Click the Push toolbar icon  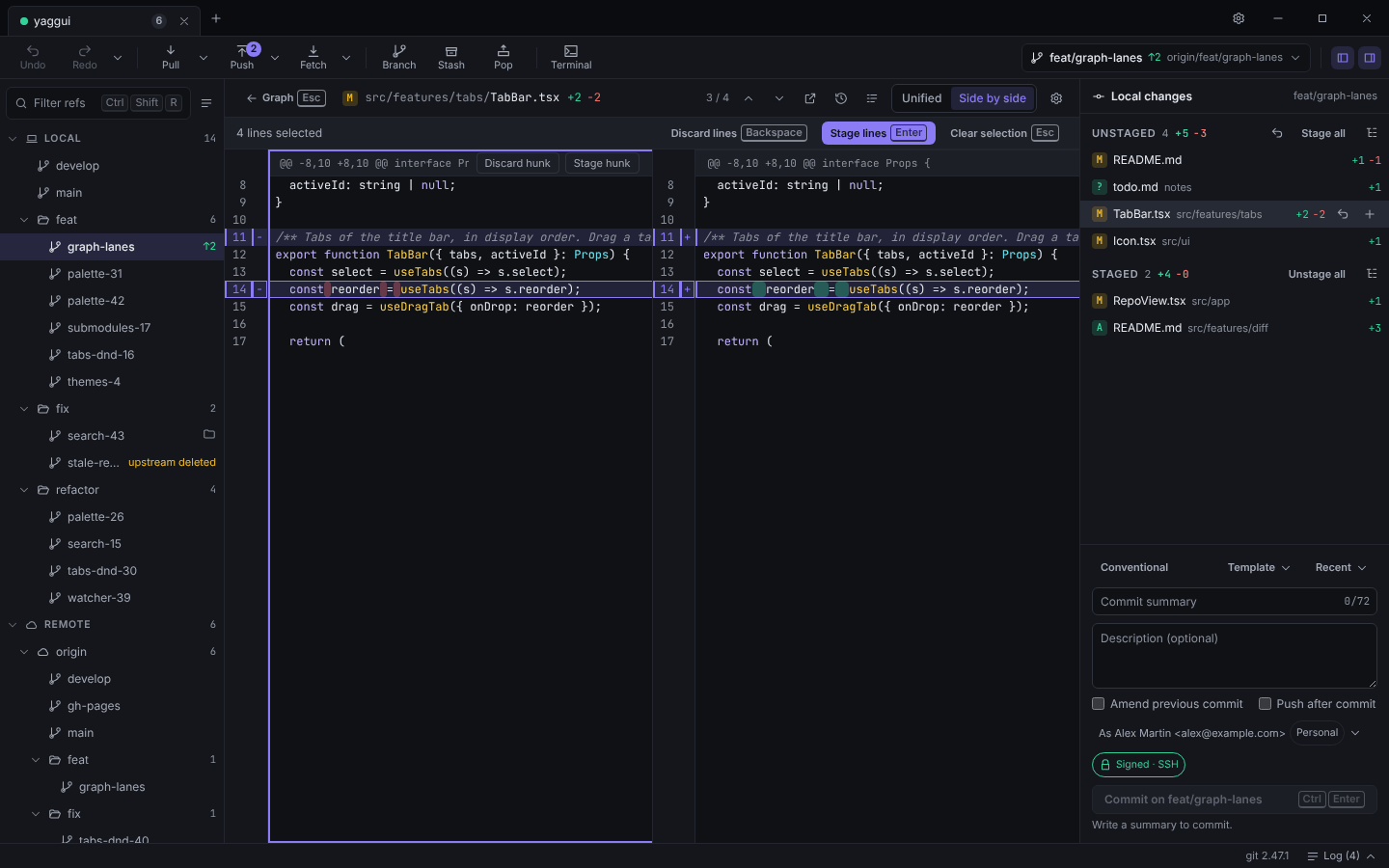click(242, 57)
